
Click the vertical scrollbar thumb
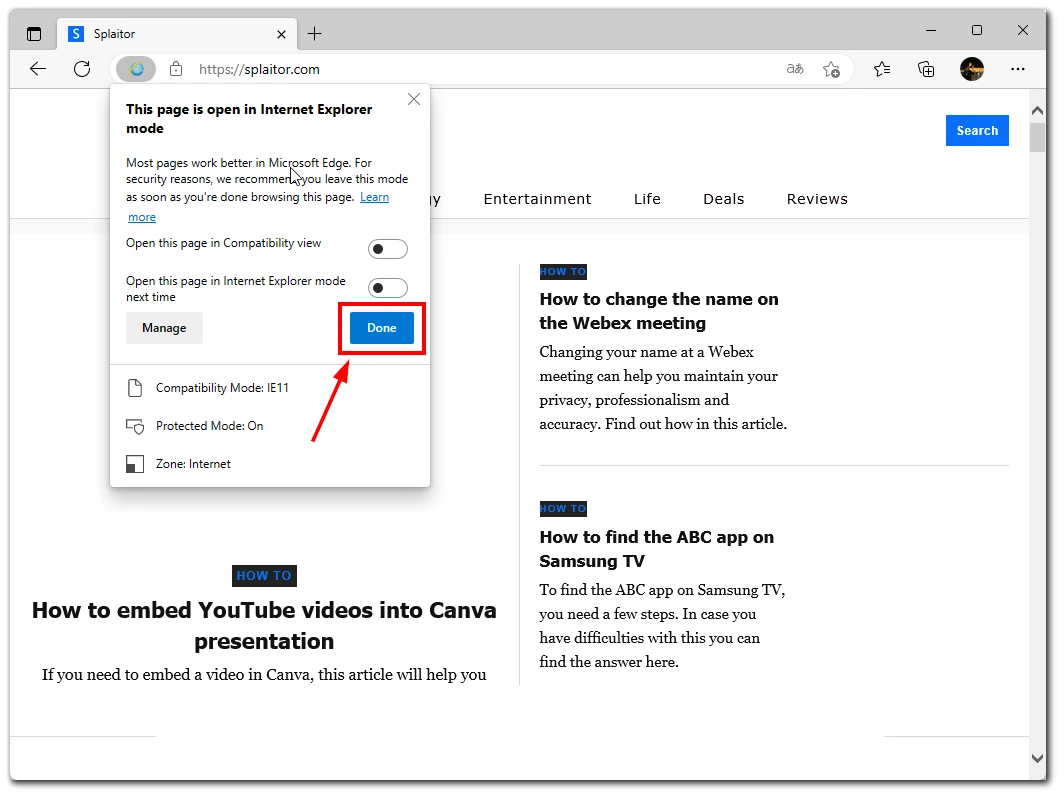(1037, 137)
